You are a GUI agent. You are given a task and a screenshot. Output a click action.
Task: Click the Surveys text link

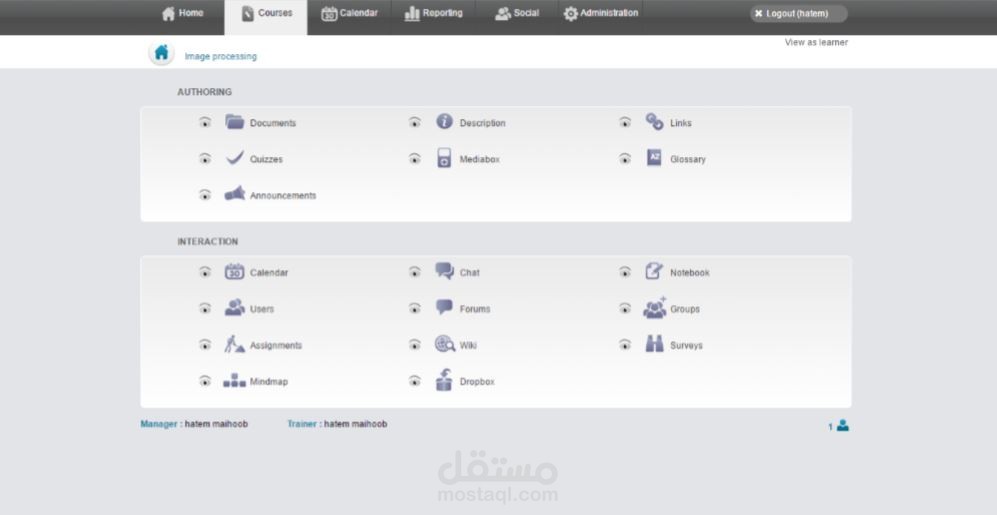coord(686,345)
